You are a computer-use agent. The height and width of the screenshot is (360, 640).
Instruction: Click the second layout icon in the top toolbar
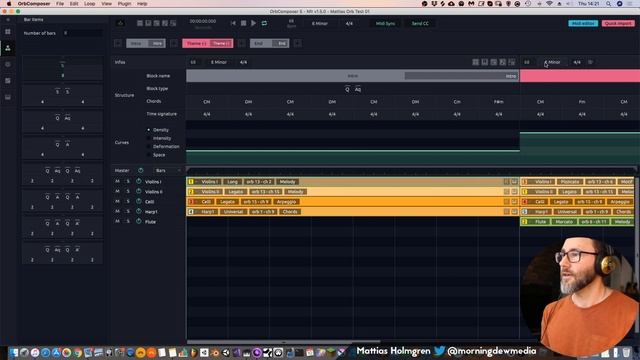148,23
